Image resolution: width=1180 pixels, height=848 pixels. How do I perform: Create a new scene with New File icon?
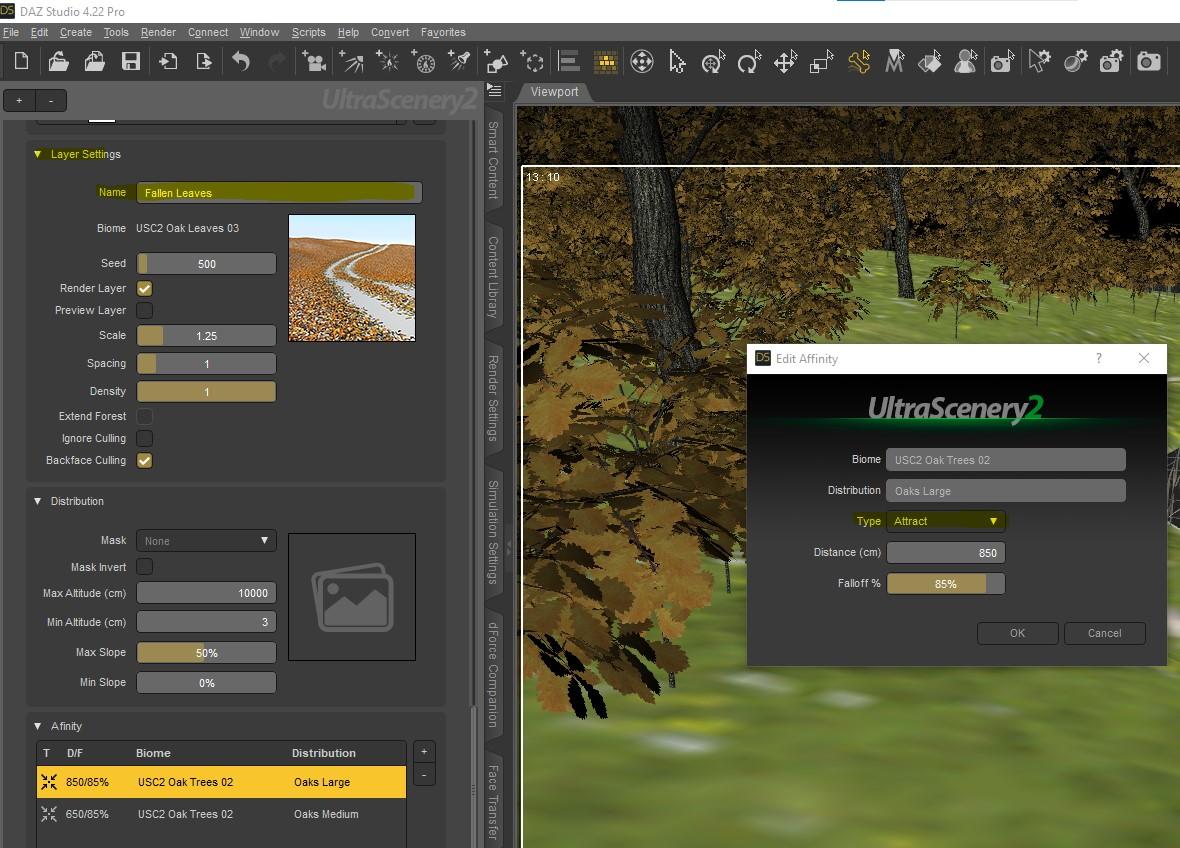(22, 61)
